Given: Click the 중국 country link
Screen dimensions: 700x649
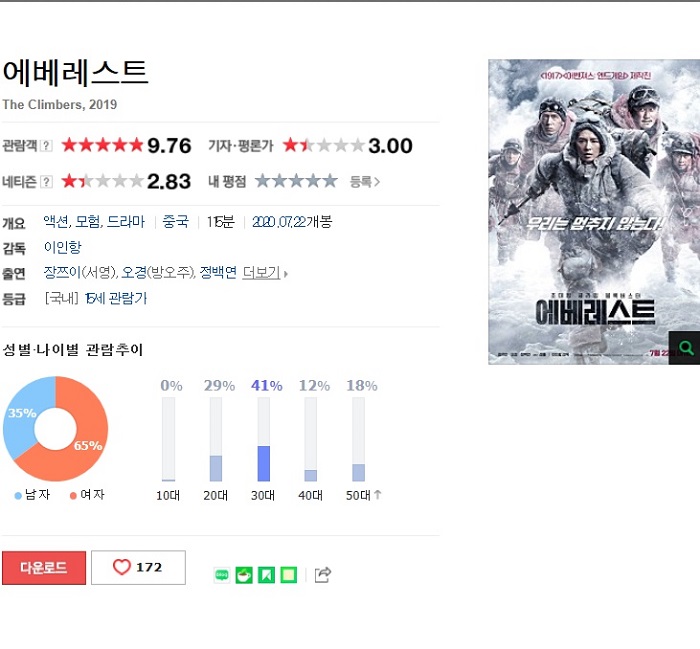Looking at the screenshot, I should (x=175, y=221).
